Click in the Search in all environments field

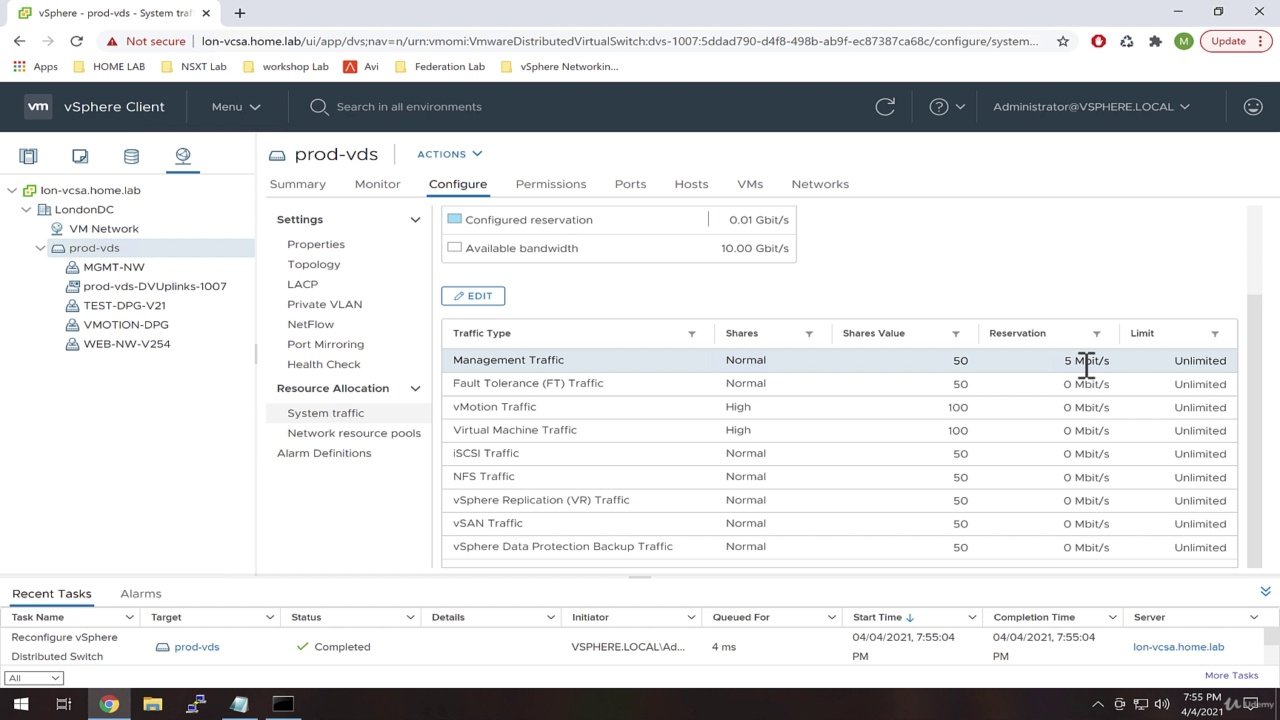click(408, 106)
